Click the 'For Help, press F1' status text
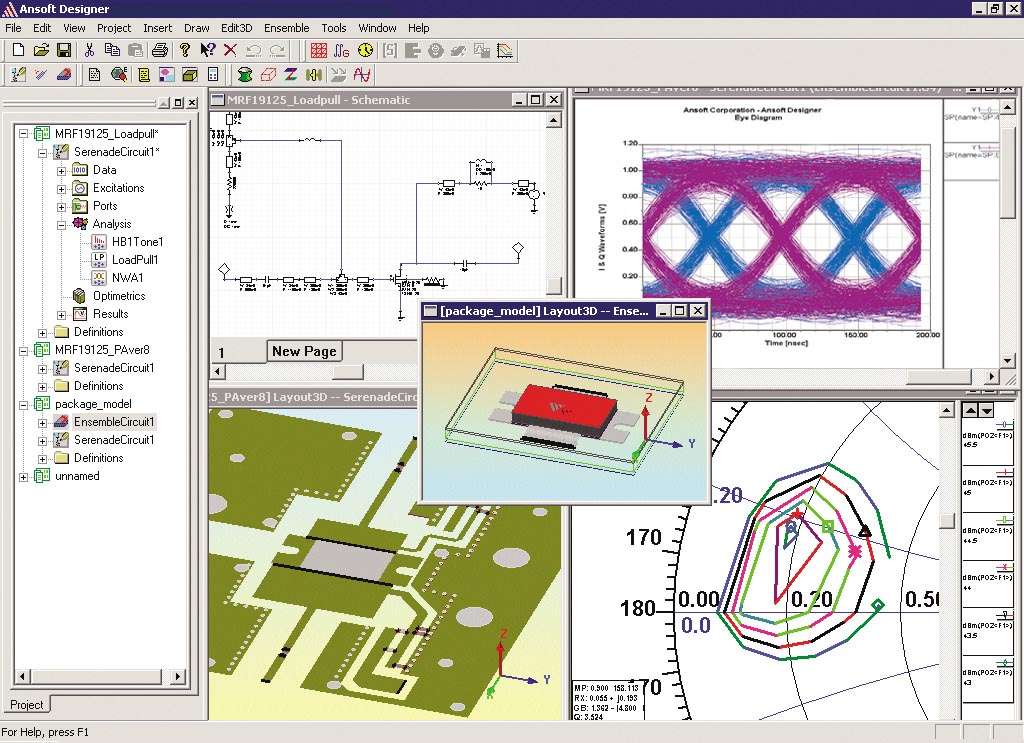This screenshot has height=743, width=1024. click(x=45, y=733)
